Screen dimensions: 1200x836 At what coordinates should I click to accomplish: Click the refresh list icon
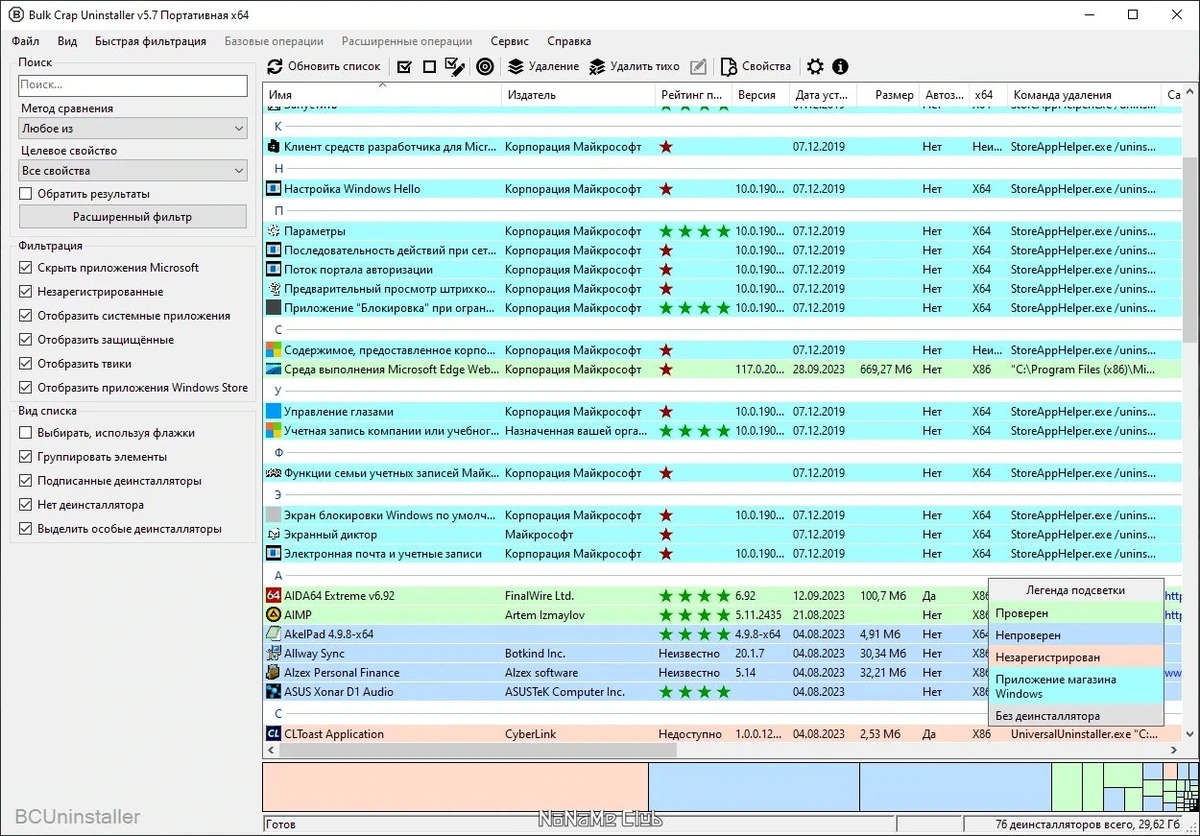pos(275,67)
